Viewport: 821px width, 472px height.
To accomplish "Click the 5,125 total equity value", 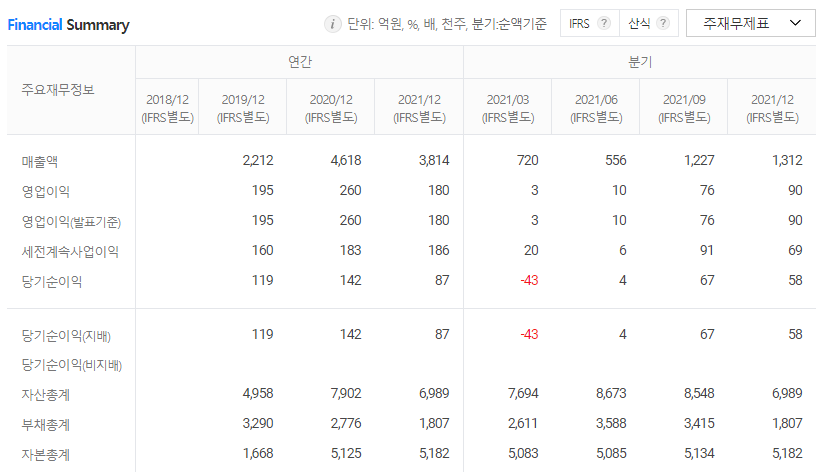I will [x=346, y=453].
